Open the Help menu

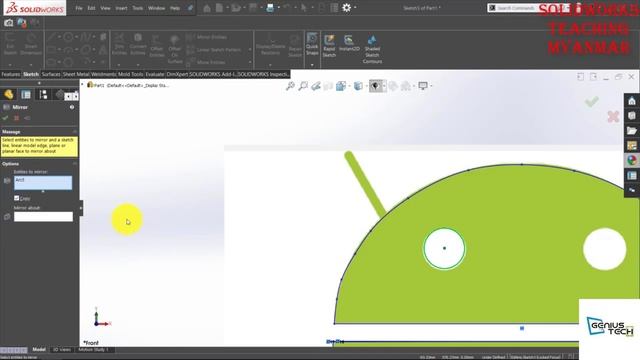175,8
